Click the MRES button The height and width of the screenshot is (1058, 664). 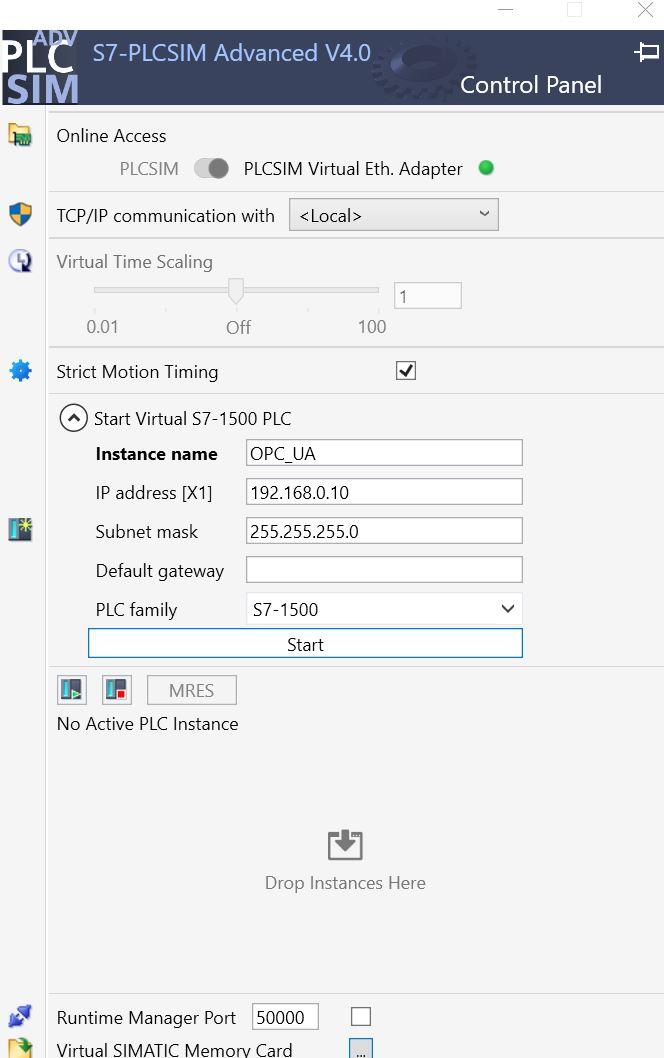click(192, 690)
